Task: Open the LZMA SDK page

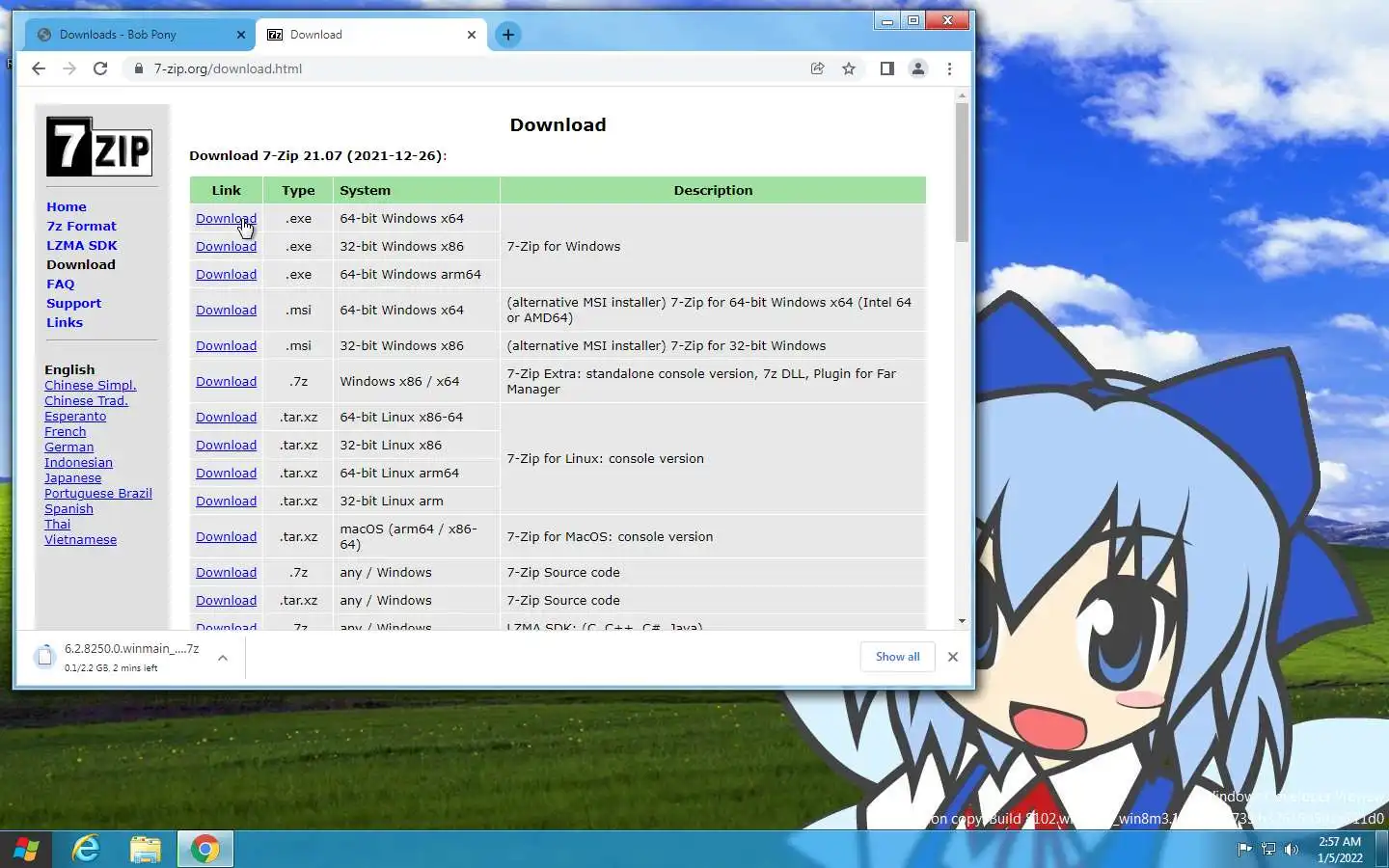Action: pos(82,245)
